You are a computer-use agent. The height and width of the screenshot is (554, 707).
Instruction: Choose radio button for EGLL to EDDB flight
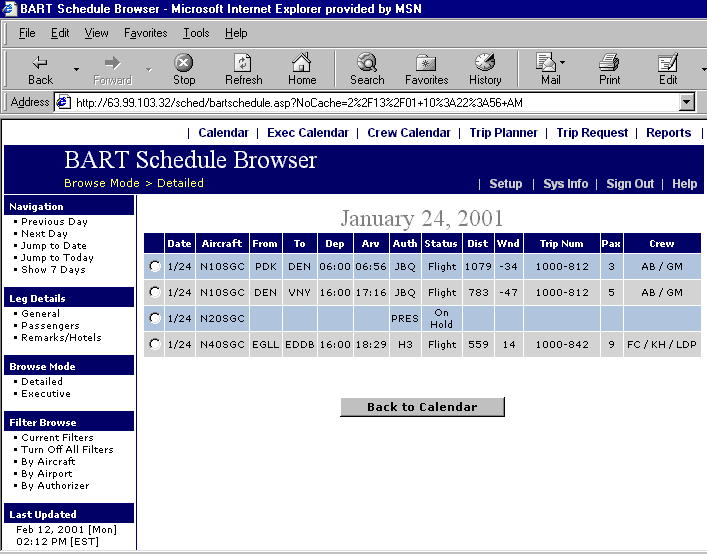(x=154, y=344)
